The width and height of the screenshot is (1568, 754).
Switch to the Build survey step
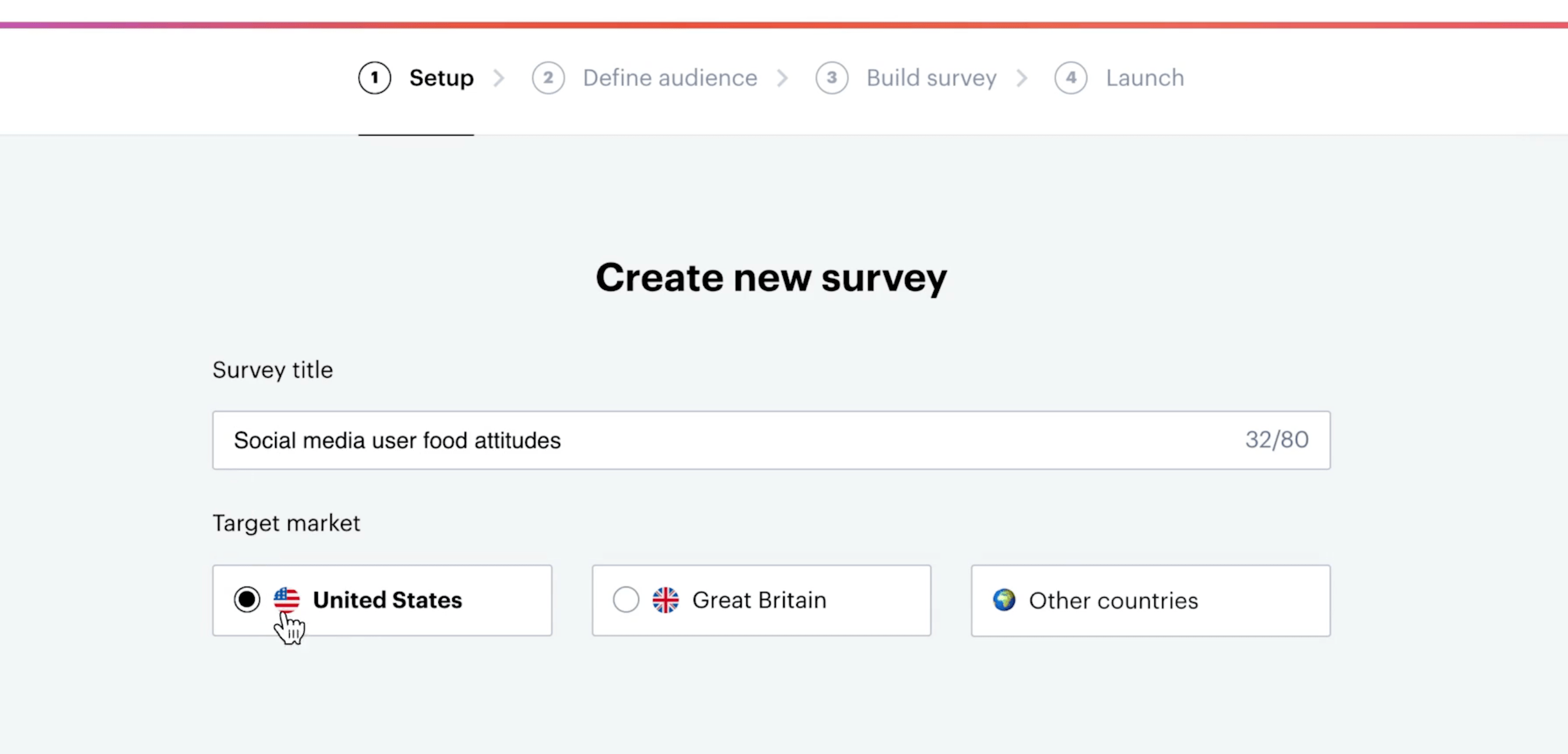[x=931, y=77]
